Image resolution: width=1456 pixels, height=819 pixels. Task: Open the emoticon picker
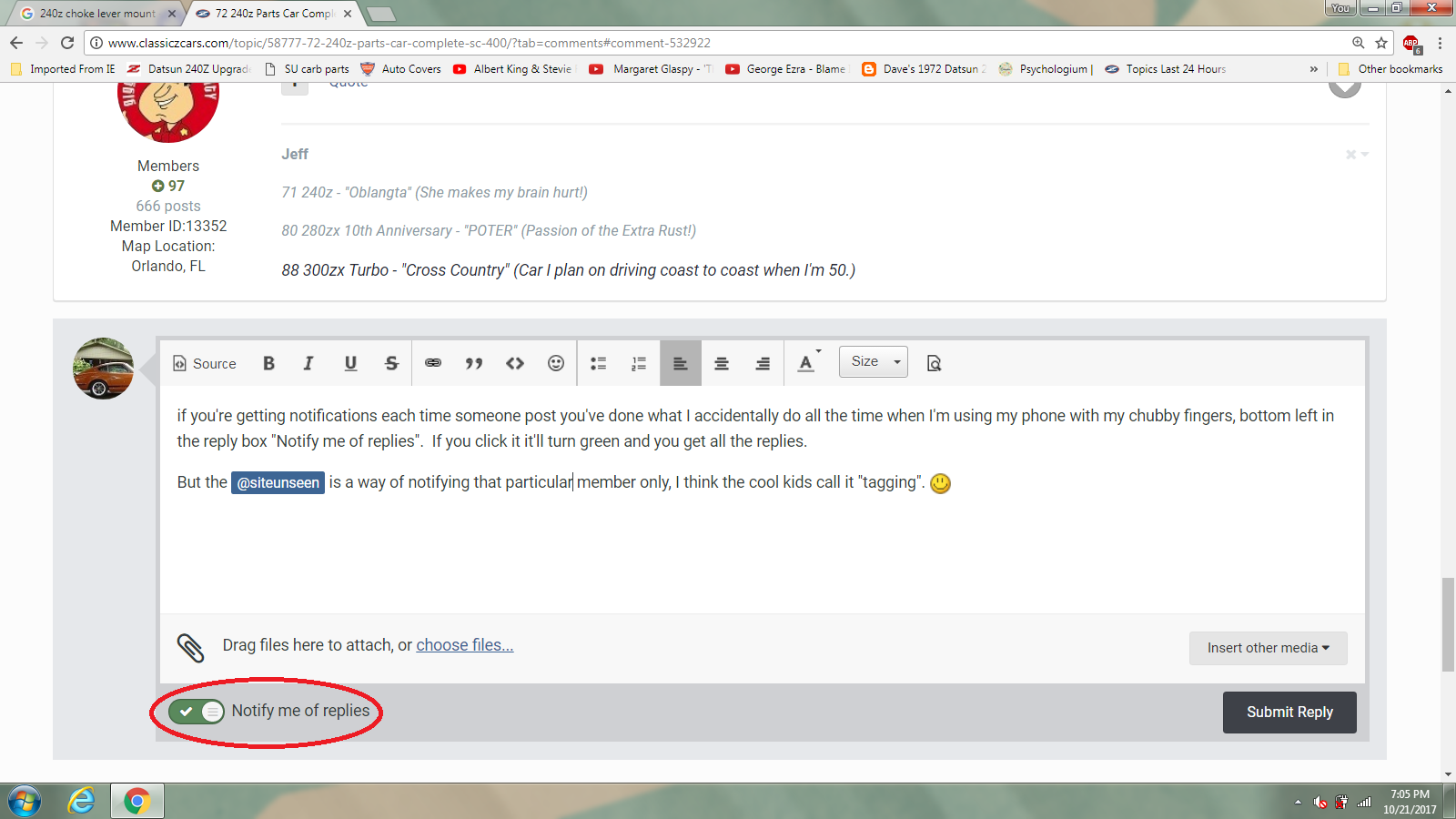[x=556, y=363]
